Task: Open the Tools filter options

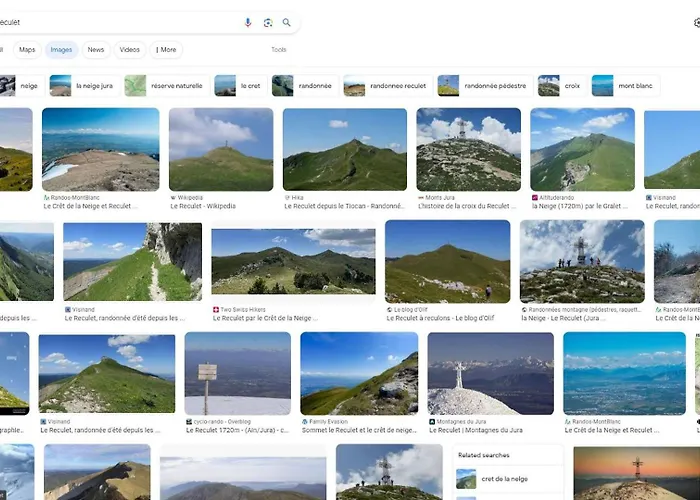Action: (279, 50)
